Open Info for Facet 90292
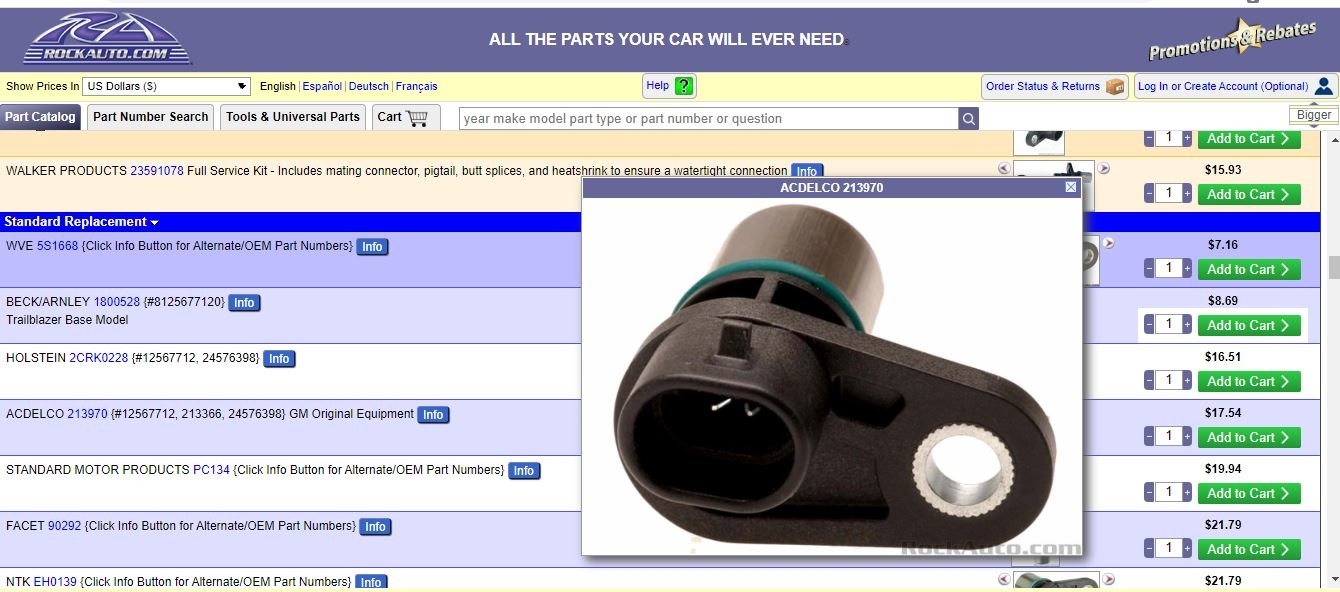 pyautogui.click(x=375, y=527)
